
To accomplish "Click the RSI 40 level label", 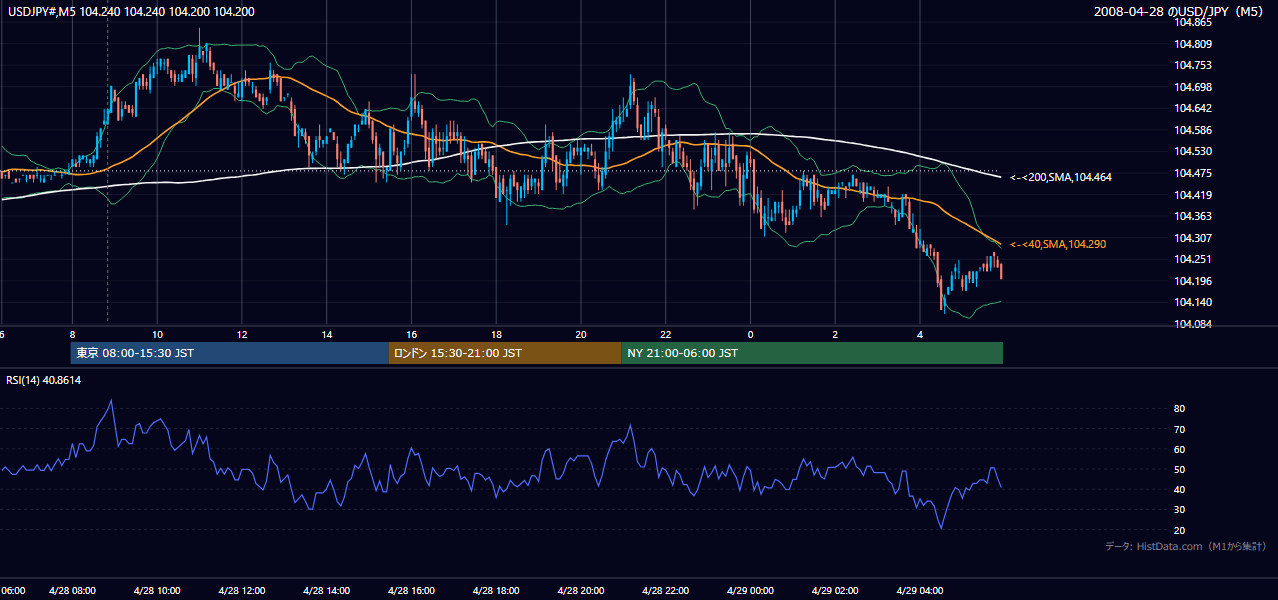I will tap(1180, 489).
